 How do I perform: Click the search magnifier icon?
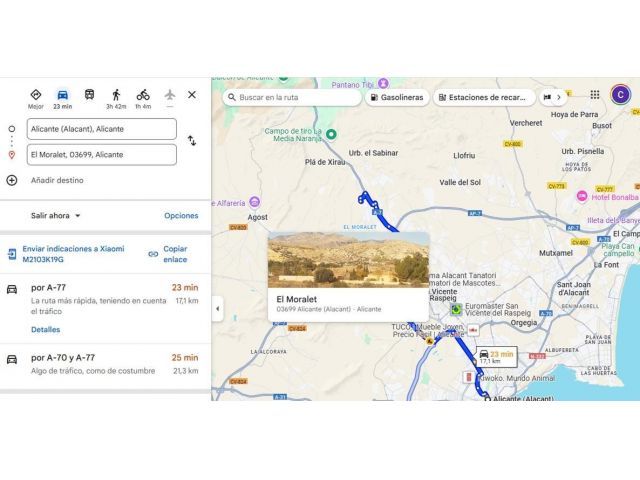pos(232,98)
